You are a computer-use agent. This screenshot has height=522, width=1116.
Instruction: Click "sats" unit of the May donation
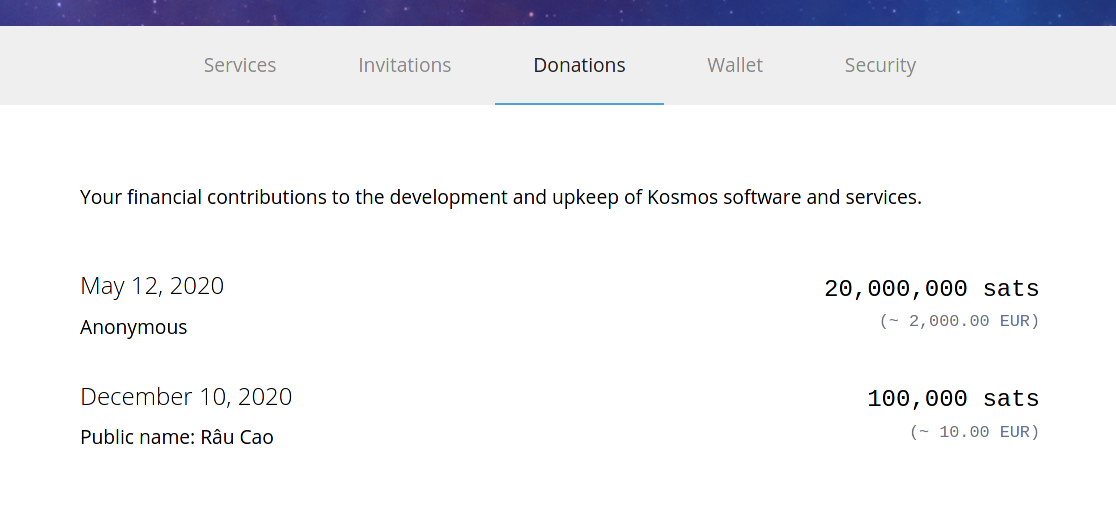pyautogui.click(x=1011, y=289)
